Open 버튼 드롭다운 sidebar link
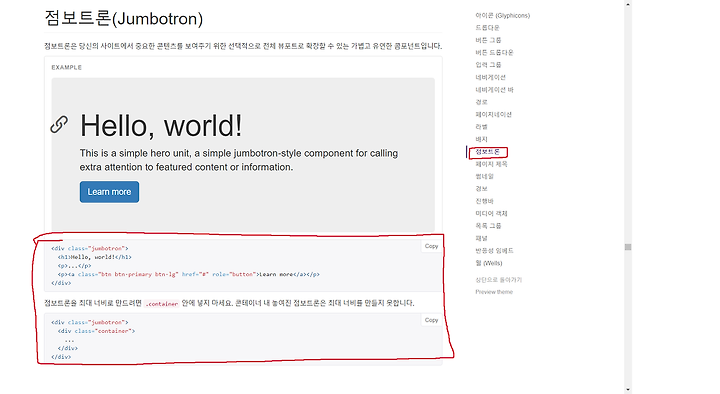The height and width of the screenshot is (394, 720). (x=494, y=52)
